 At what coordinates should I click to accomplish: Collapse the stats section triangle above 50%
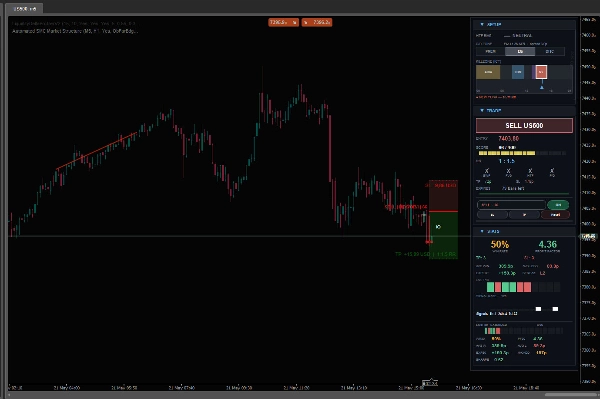tap(482, 231)
